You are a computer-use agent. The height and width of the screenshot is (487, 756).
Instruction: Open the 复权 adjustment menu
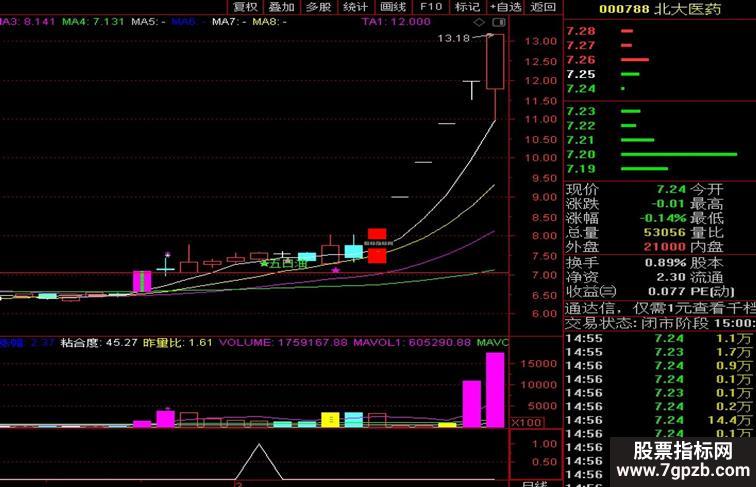(245, 7)
